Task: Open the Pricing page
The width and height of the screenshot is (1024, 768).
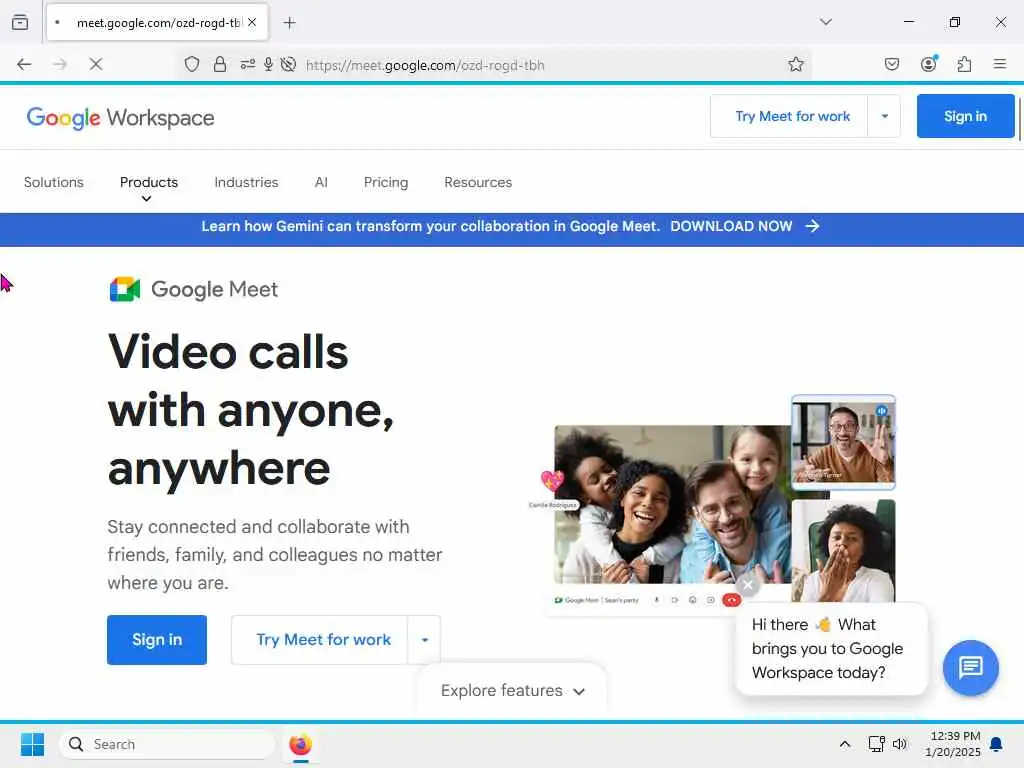Action: click(386, 182)
